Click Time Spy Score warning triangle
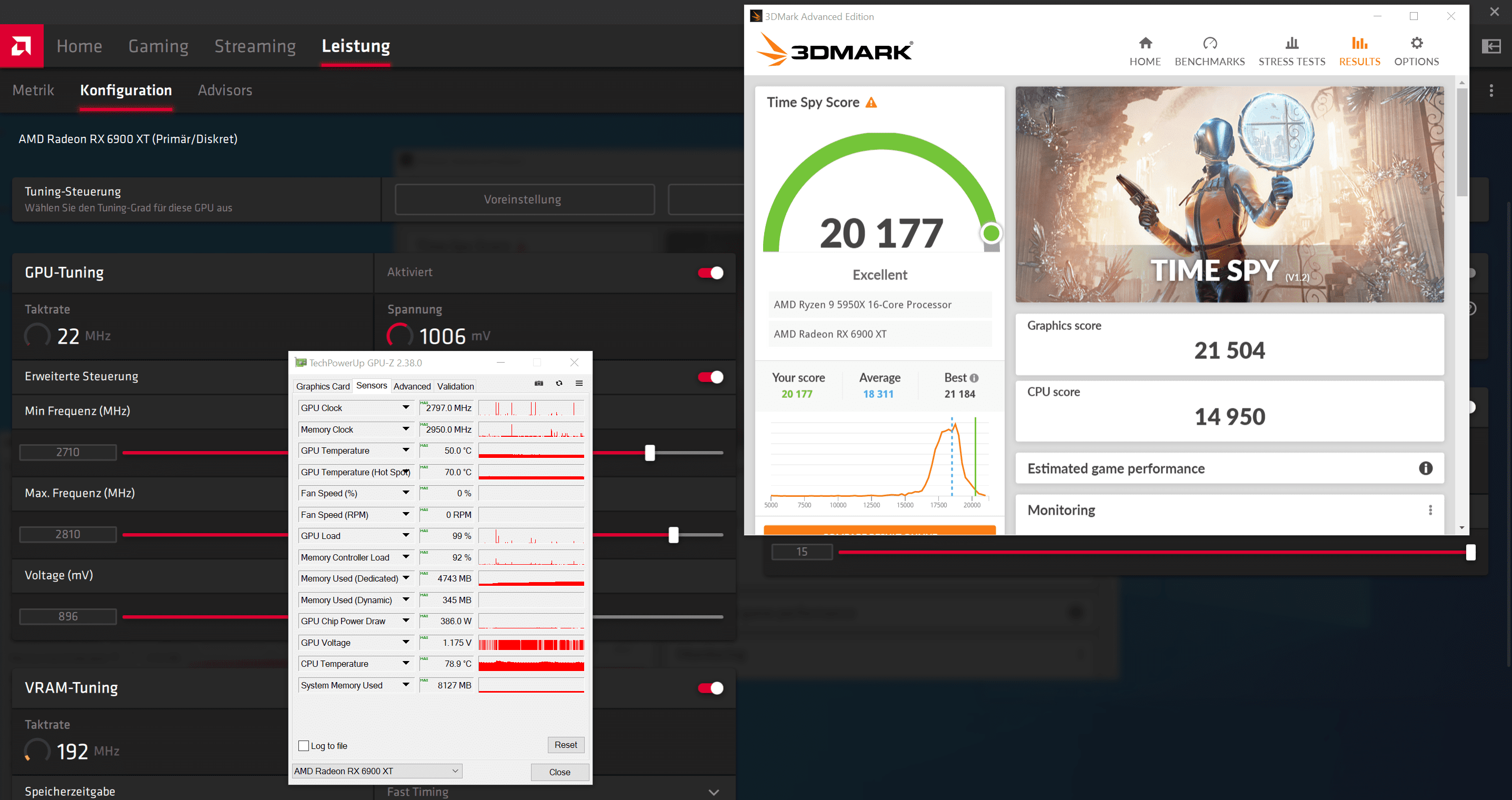Viewport: 1512px width, 800px height. (x=871, y=103)
